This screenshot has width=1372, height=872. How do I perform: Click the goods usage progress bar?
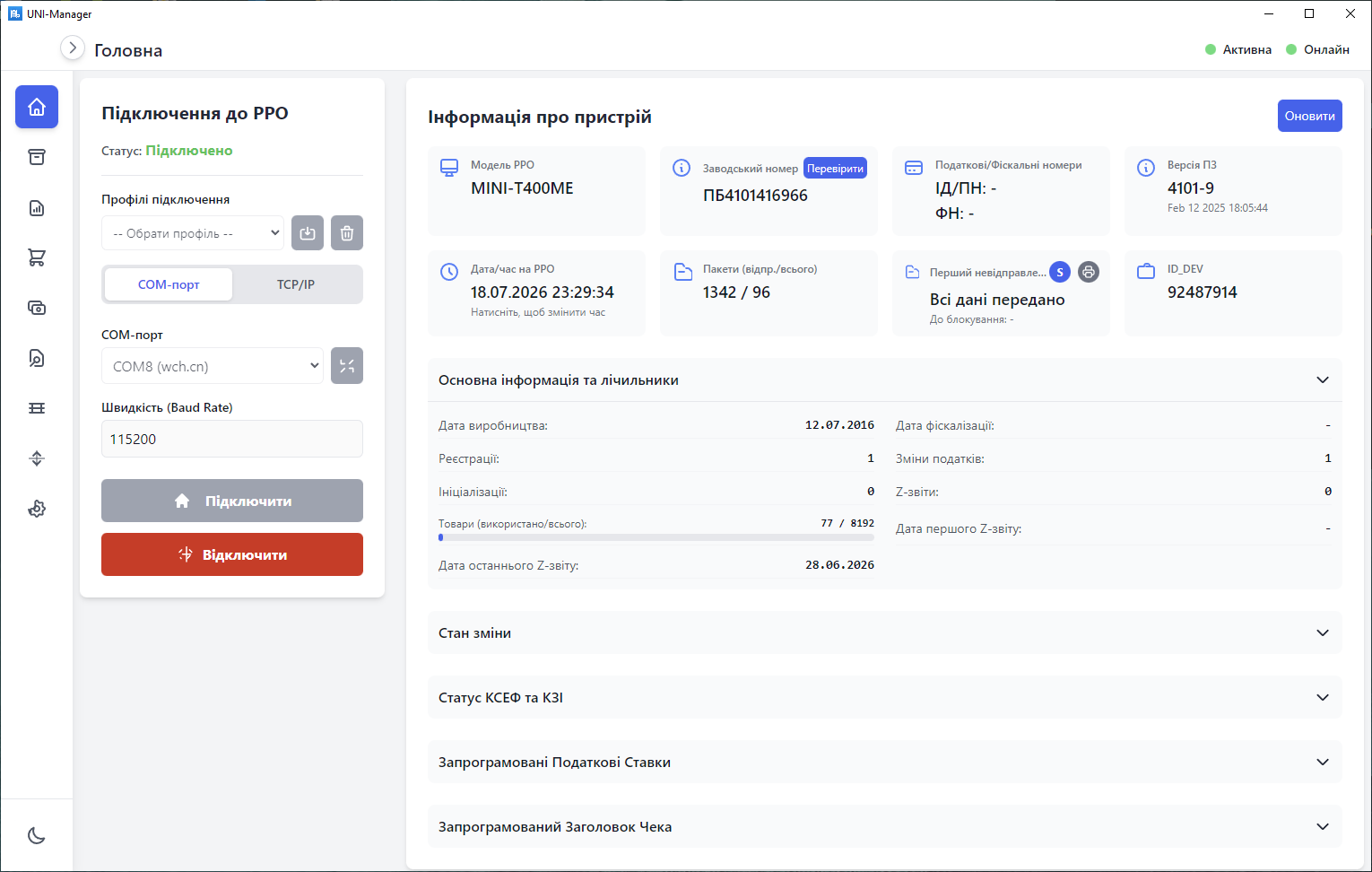[656, 537]
